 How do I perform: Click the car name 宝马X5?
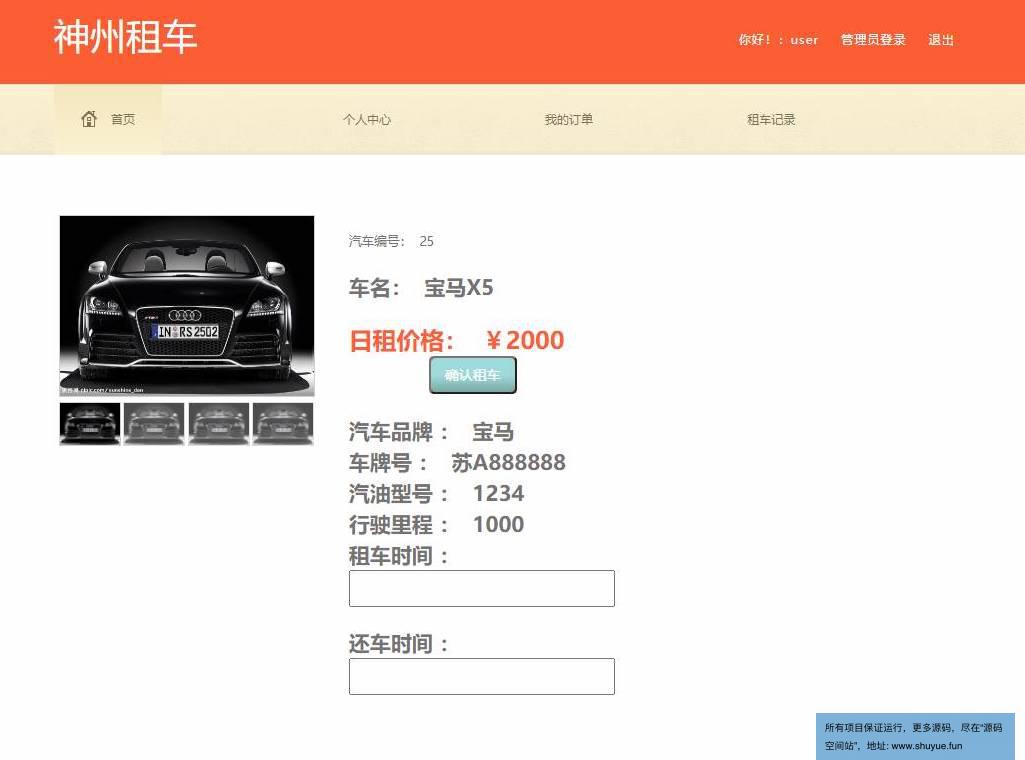[459, 288]
